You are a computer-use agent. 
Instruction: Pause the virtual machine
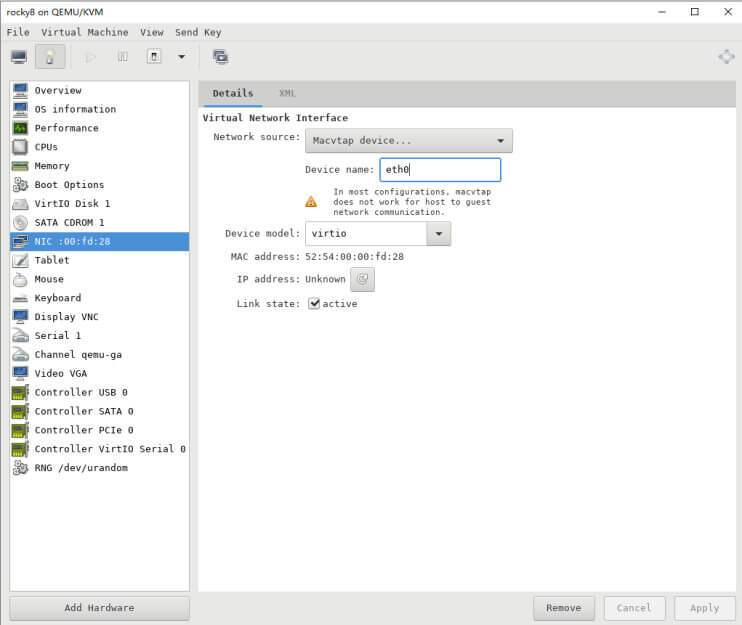123,57
